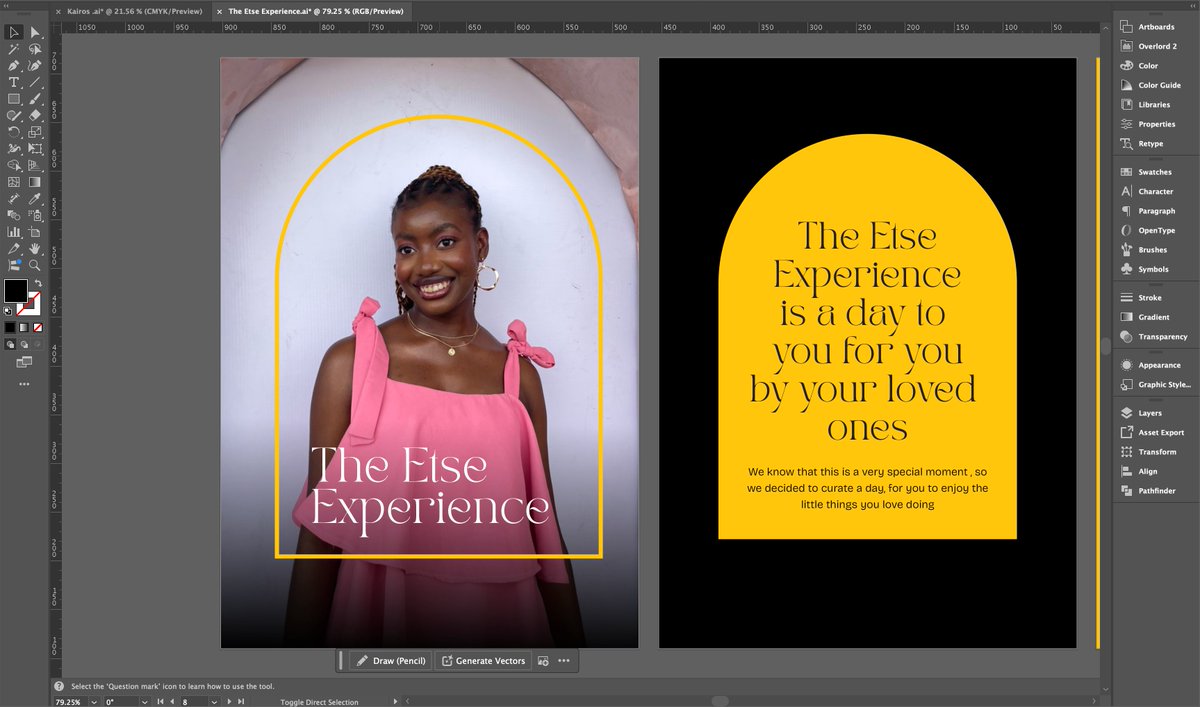Select the Artboard tool
The image size is (1200, 707).
34,231
